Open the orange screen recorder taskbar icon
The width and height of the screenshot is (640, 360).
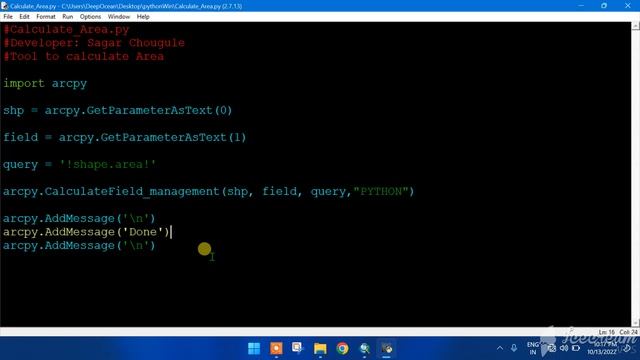276,348
